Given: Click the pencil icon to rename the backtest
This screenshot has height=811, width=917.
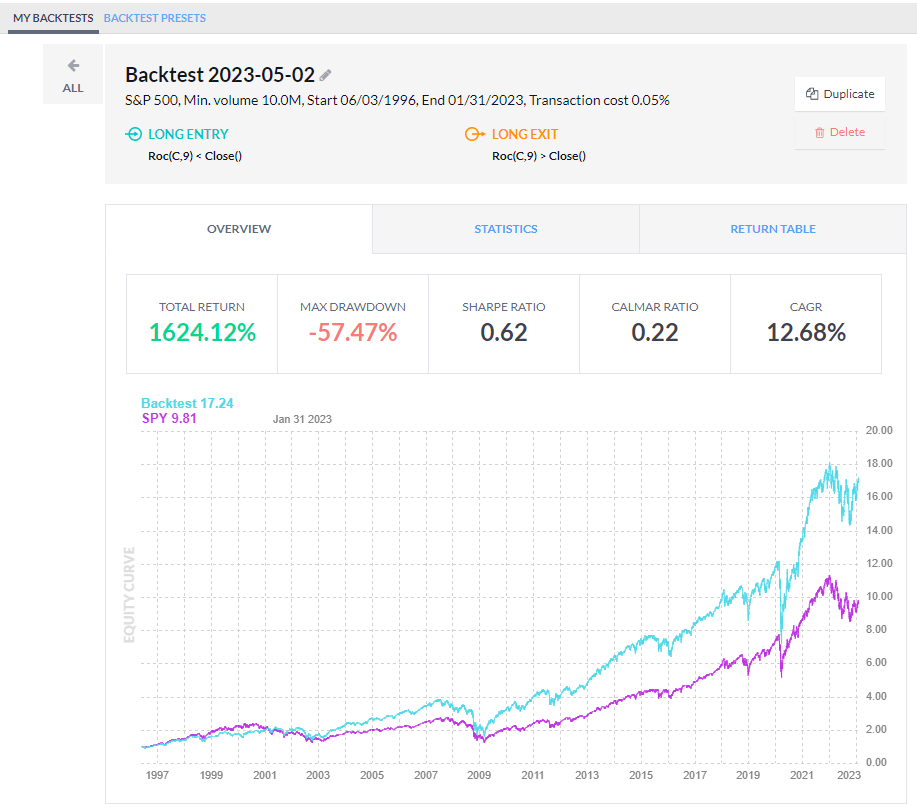Looking at the screenshot, I should coord(325,75).
